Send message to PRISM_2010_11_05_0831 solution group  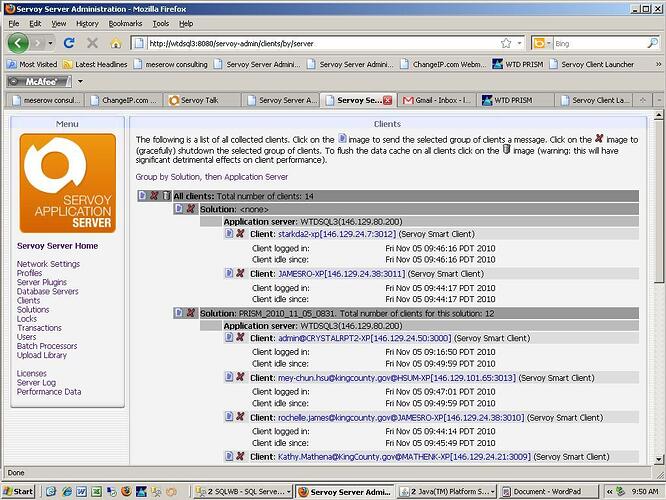pyautogui.click(x=179, y=313)
